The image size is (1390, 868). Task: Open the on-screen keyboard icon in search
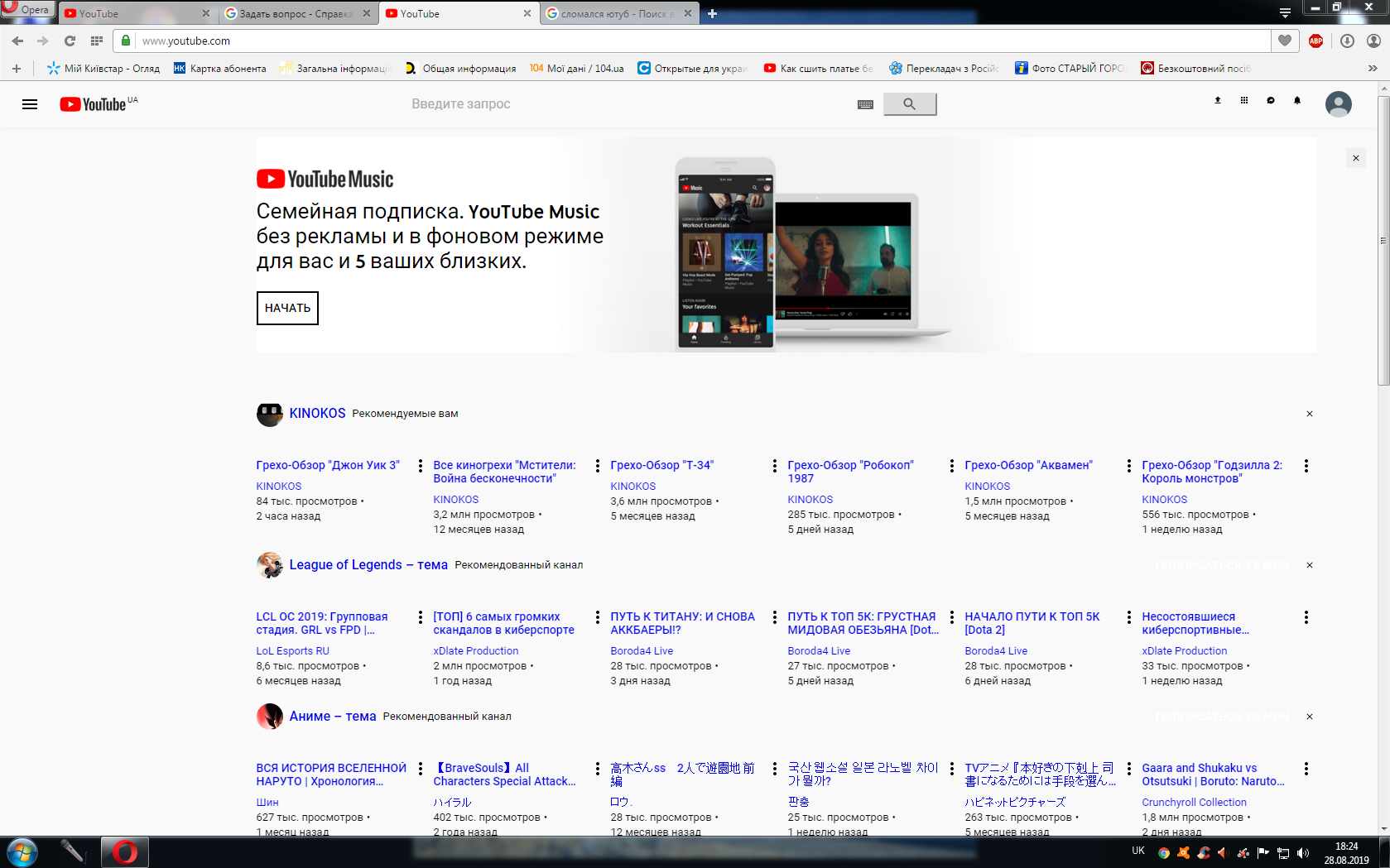tap(865, 104)
